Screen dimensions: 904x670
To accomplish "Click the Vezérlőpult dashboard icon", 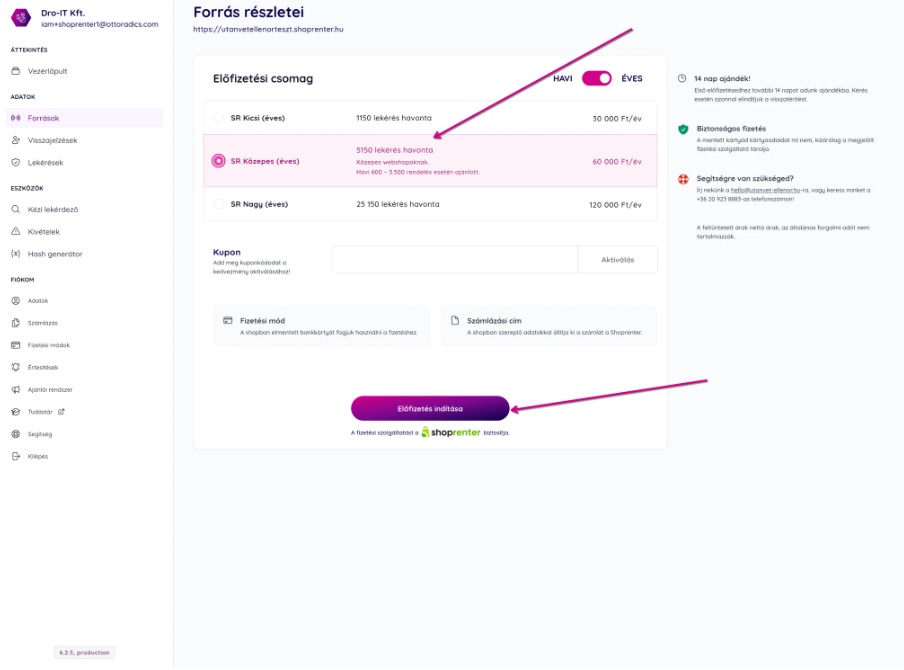I will 16,71.
